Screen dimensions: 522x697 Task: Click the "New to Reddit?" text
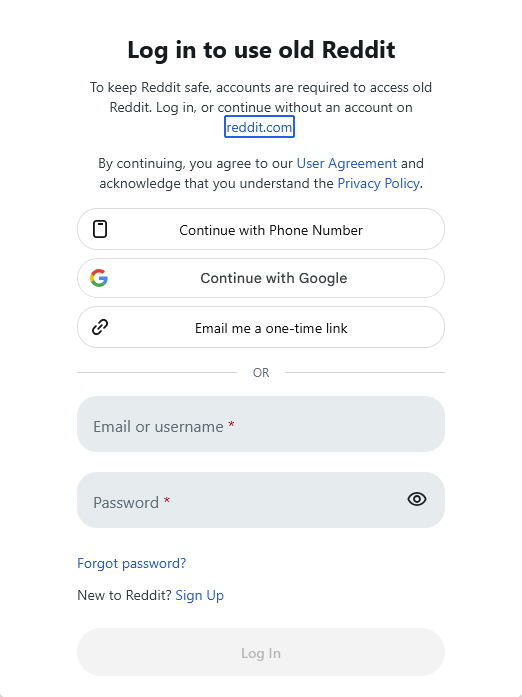[x=124, y=595]
